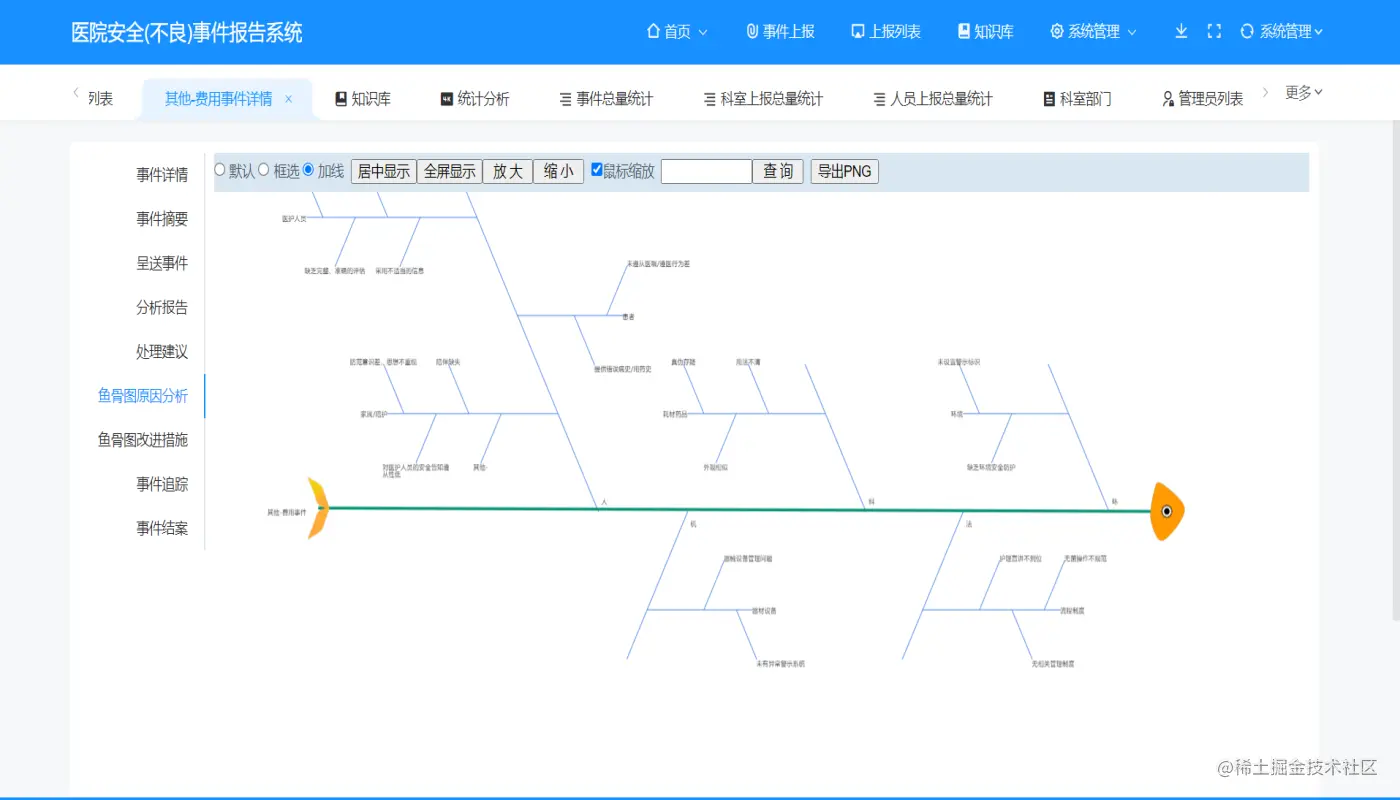Viewport: 1400px width, 800px height.
Task: Click the 知识库 book icon in top bar
Action: coord(962,31)
